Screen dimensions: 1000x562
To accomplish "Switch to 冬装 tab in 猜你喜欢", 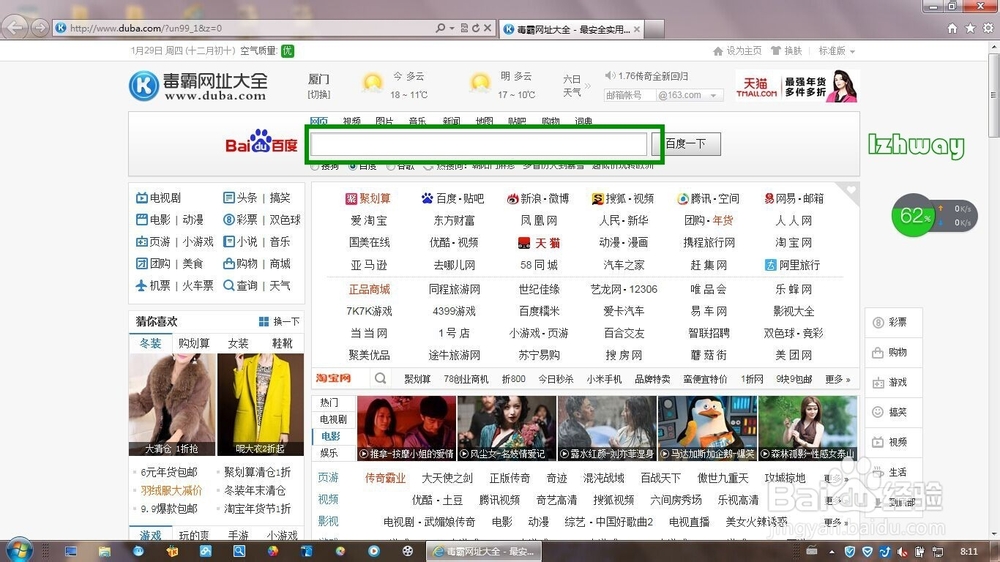I will 151,343.
